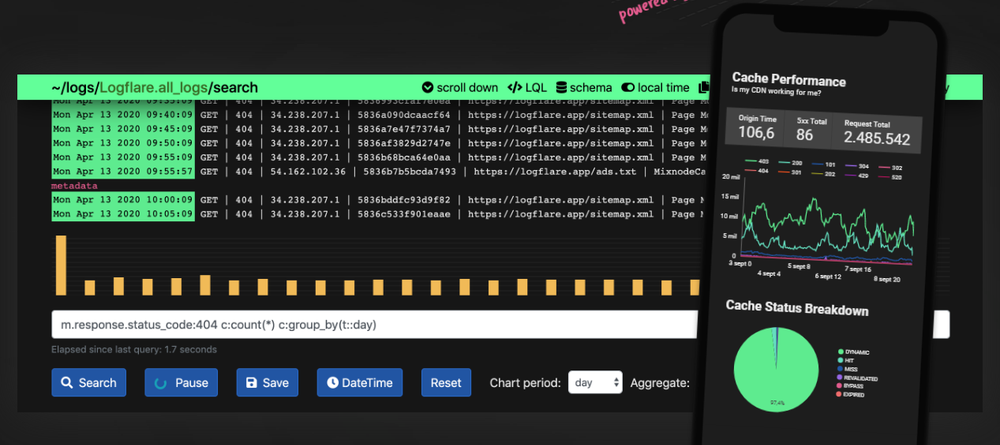The width and height of the screenshot is (1000, 445).
Task: Select the log timestamp Mon Apr 13 2020 10:00:09
Action: pos(122,200)
